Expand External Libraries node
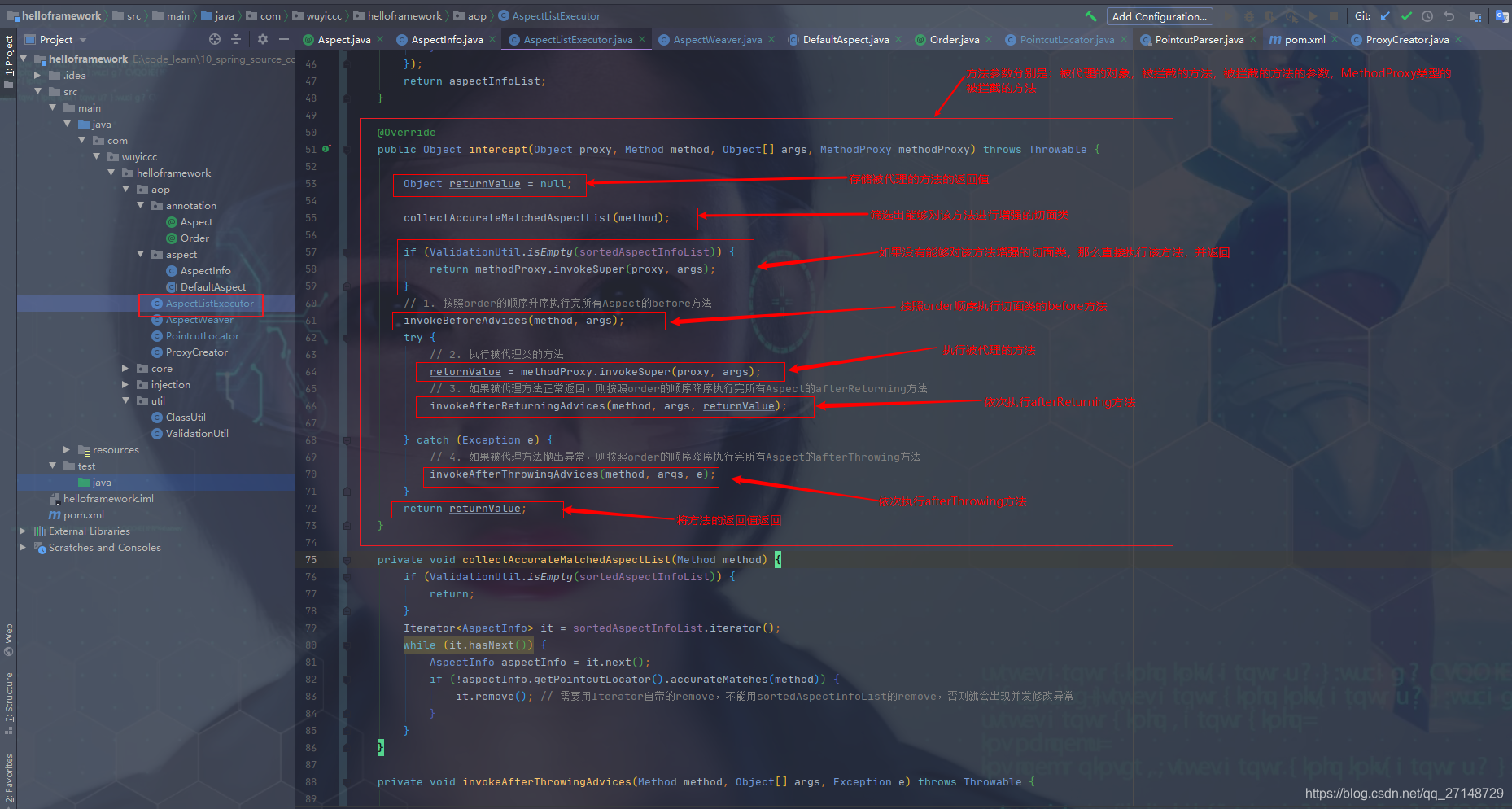The image size is (1512, 809). [x=23, y=531]
